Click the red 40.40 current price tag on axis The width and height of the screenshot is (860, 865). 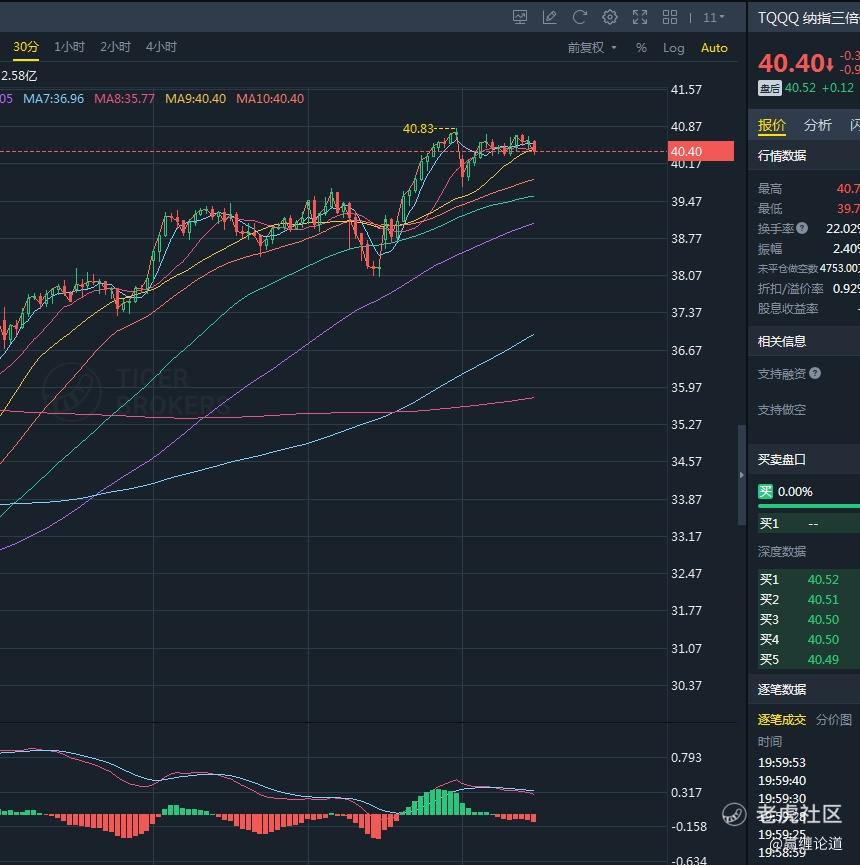click(701, 151)
